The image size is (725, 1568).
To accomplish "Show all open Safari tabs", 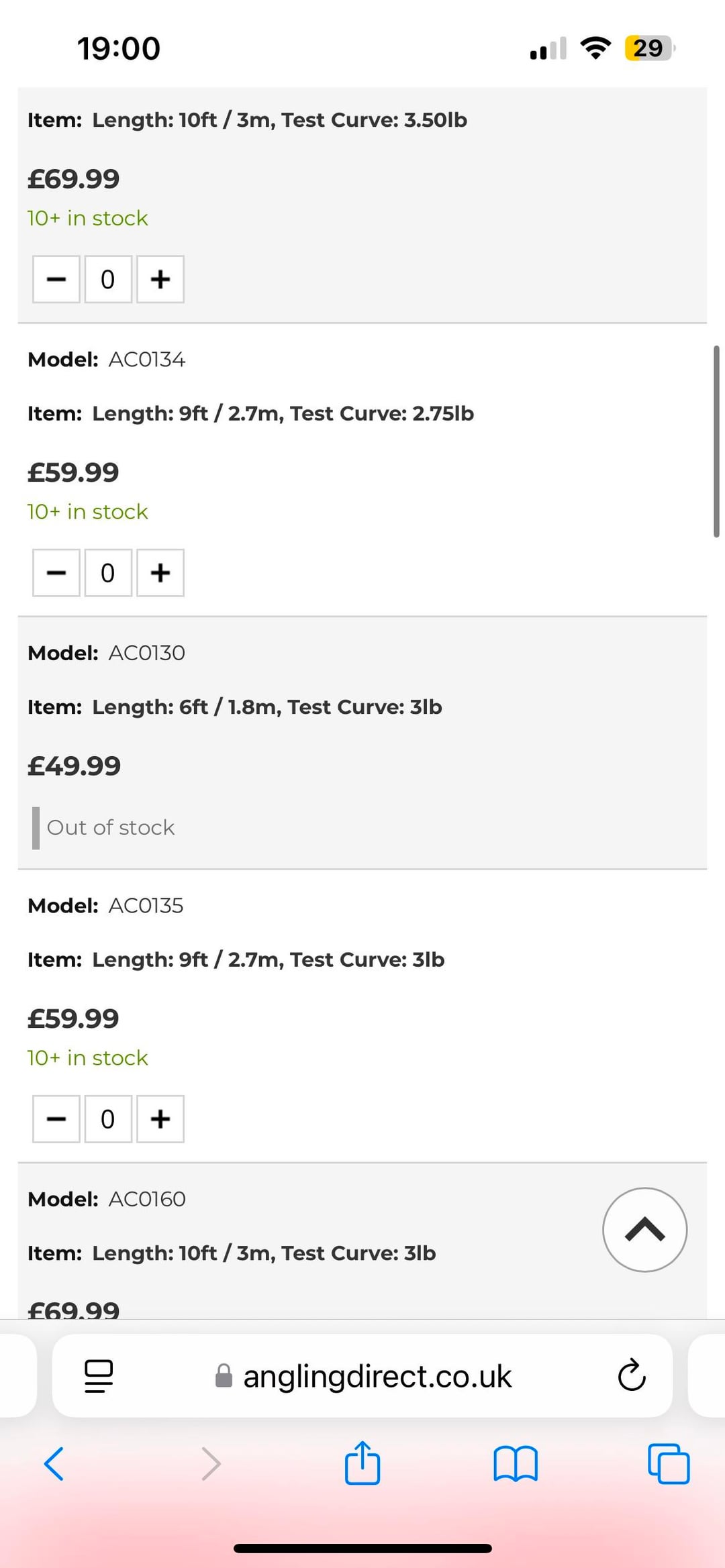I will coord(669,1463).
